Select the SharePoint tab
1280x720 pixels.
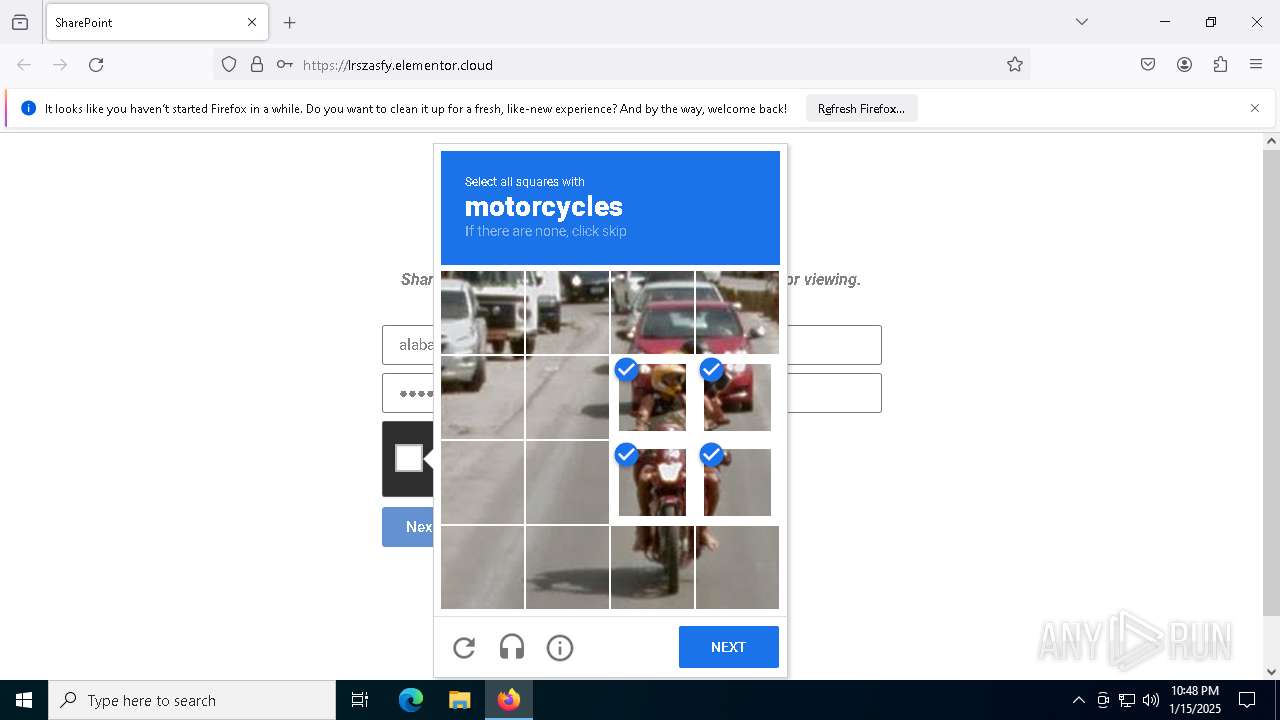[157, 22]
